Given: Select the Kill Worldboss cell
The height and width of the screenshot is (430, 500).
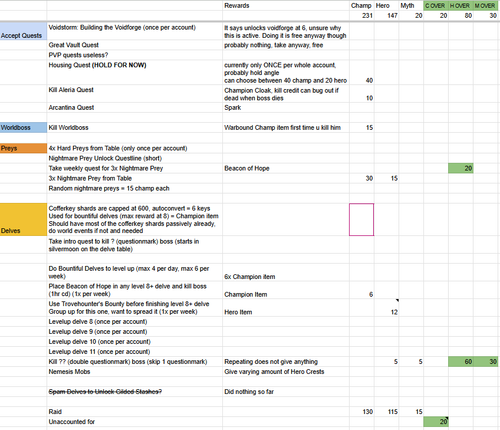Looking at the screenshot, I should click(135, 127).
